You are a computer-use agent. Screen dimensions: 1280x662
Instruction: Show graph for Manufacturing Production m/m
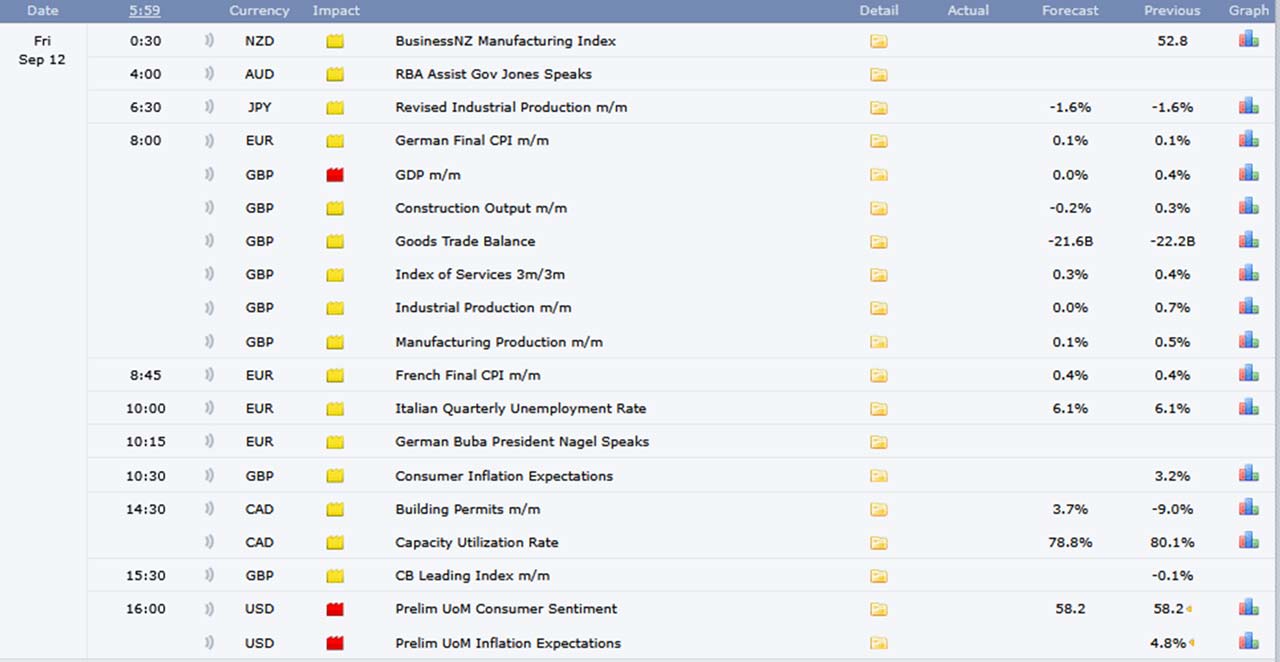(1248, 340)
